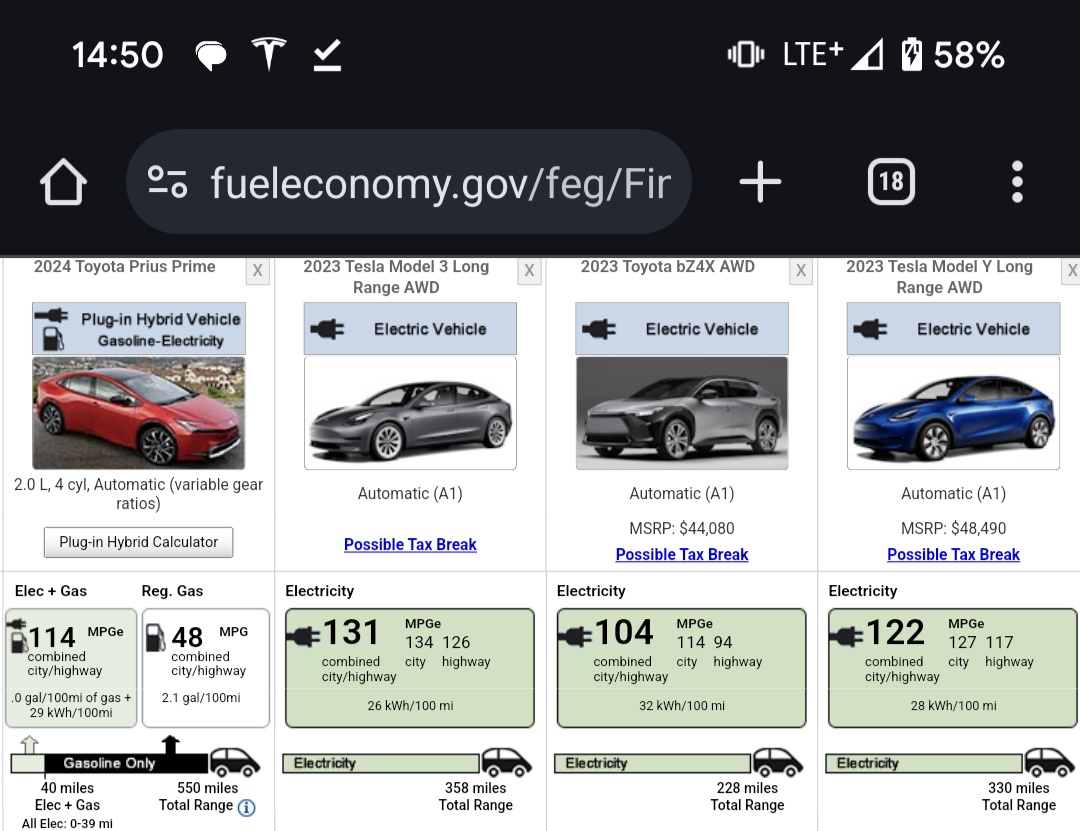This screenshot has width=1080, height=831.
Task: Tap the 2023 Toyota bZ4X AWD heading
Action: [x=667, y=267]
